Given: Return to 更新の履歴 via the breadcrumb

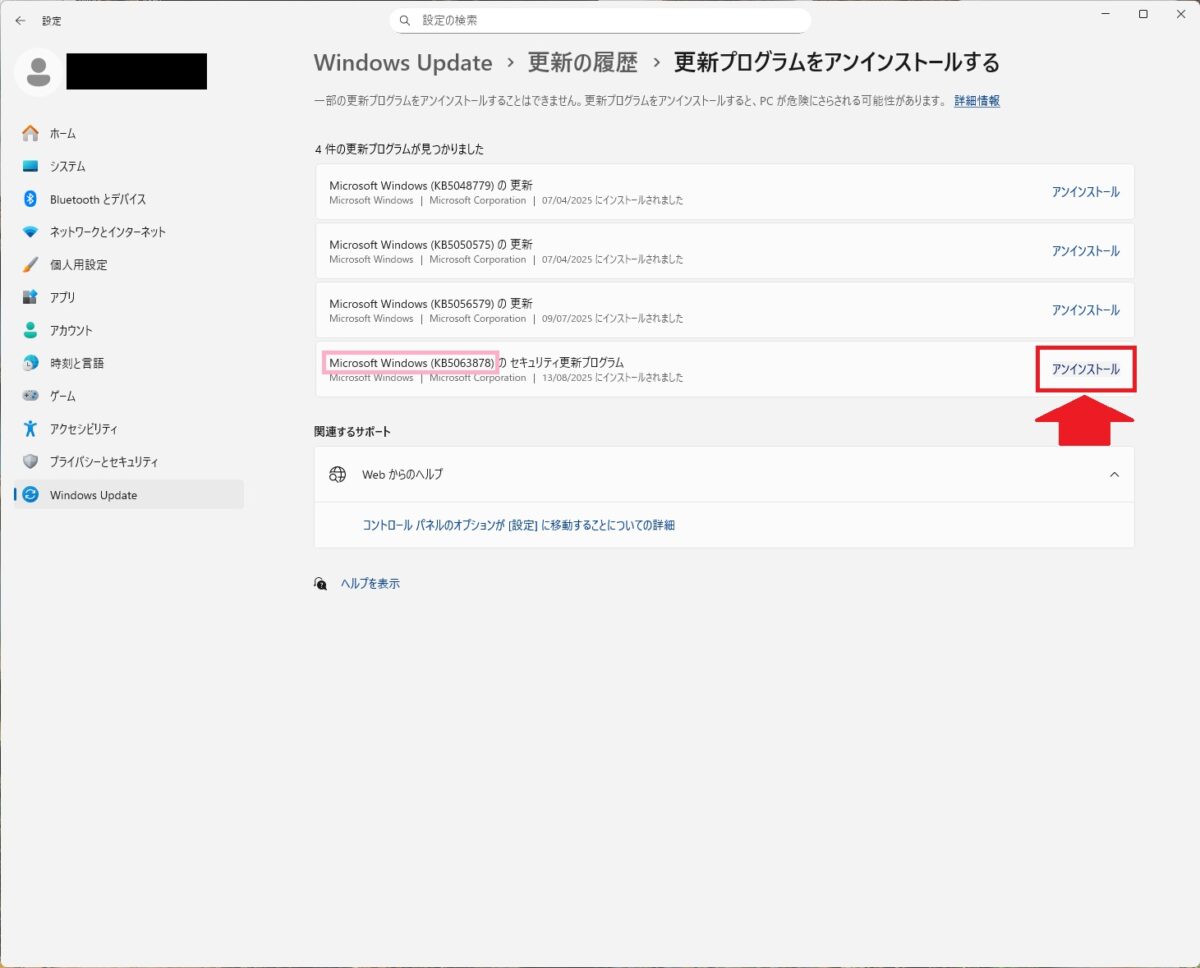Looking at the screenshot, I should [x=582, y=62].
